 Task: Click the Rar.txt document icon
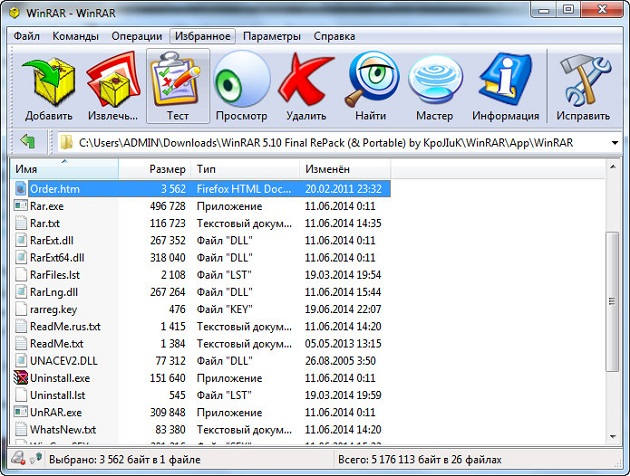pyautogui.click(x=20, y=223)
